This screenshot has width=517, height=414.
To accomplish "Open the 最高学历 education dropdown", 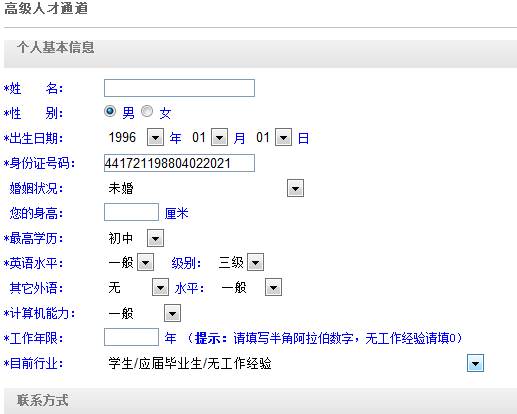I will [x=155, y=238].
